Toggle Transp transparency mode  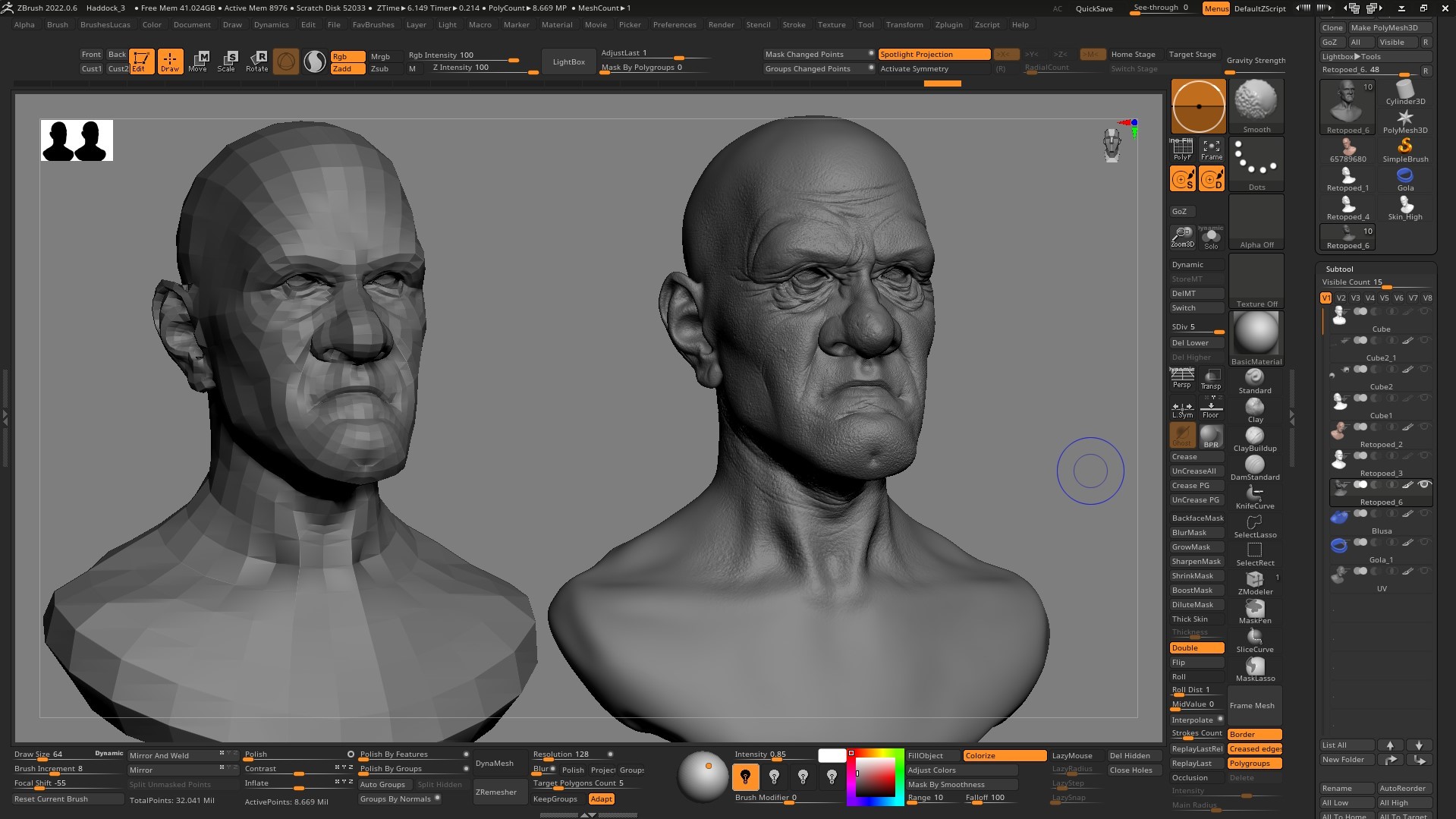click(x=1211, y=378)
